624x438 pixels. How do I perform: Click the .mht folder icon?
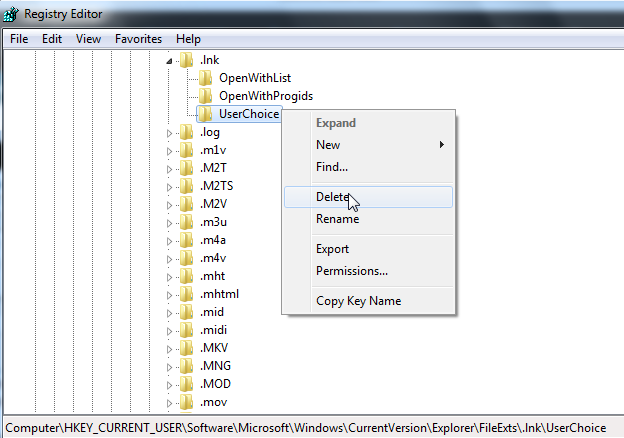pyautogui.click(x=186, y=276)
